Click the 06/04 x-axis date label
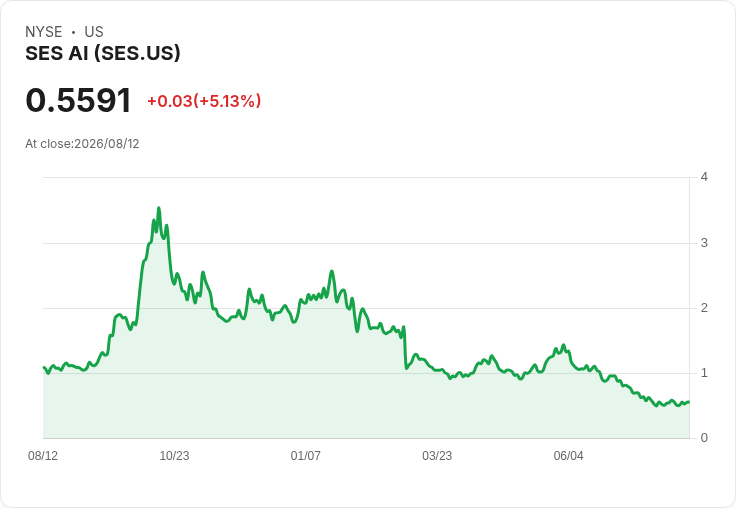The image size is (736, 508). click(x=568, y=455)
